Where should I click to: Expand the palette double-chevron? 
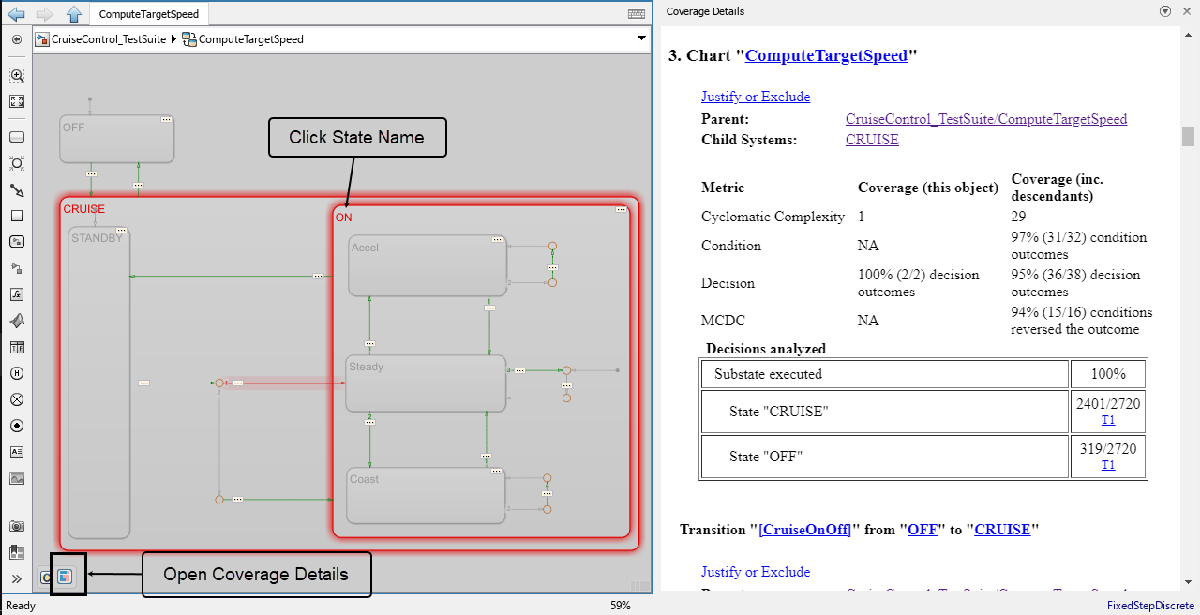point(17,579)
